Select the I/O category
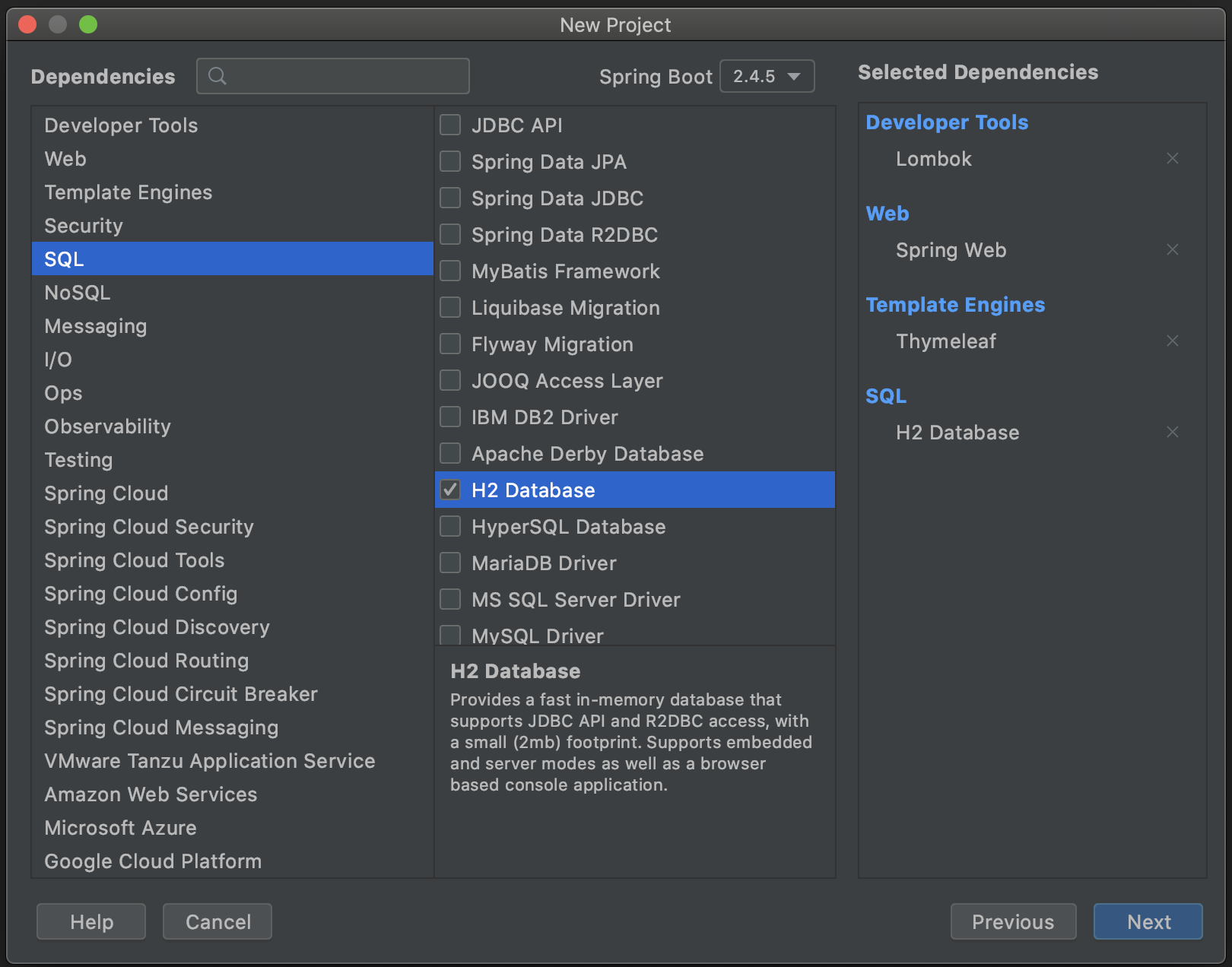This screenshot has width=1232, height=967. (x=233, y=360)
